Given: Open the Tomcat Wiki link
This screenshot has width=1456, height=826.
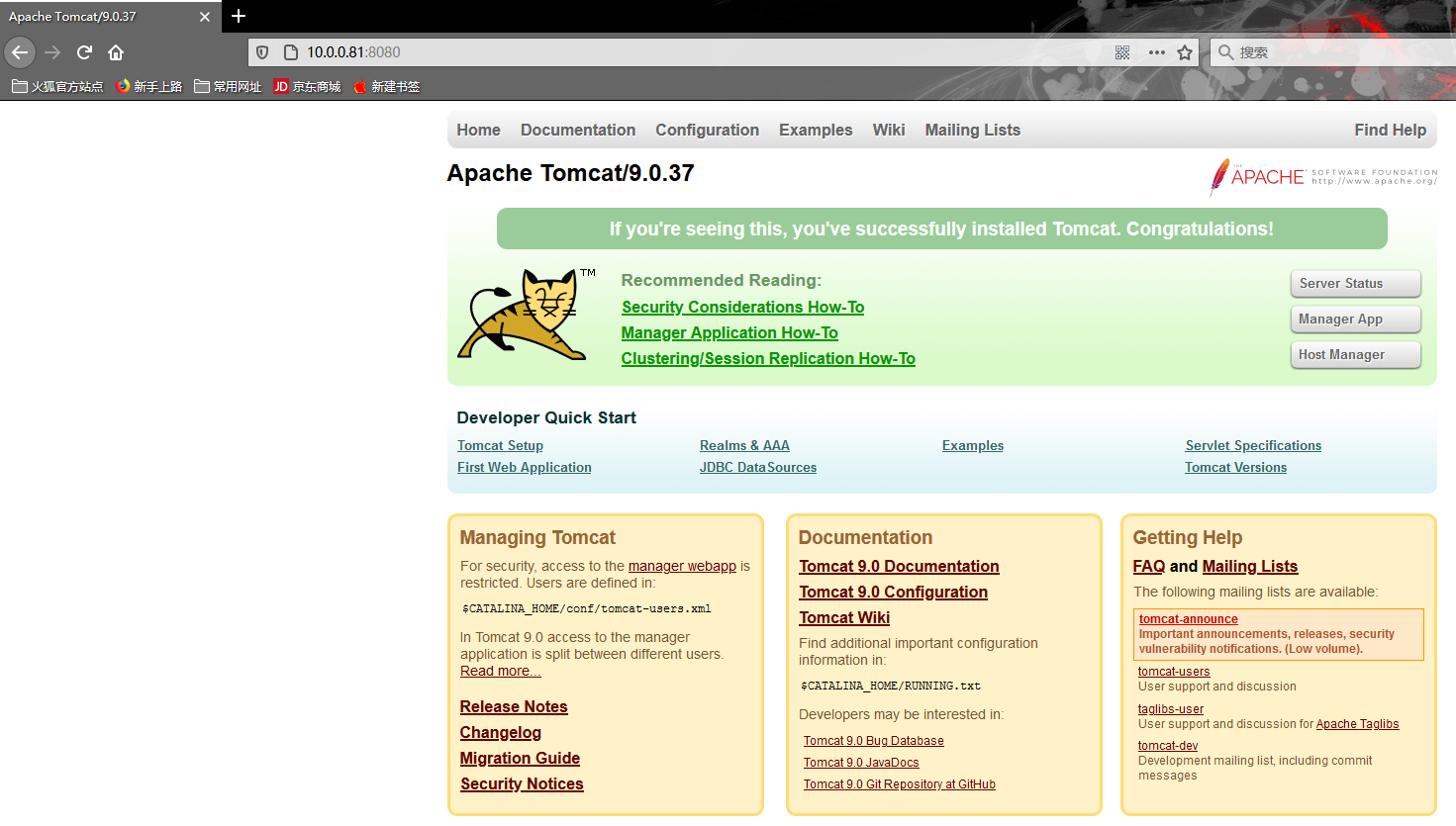Looking at the screenshot, I should (844, 617).
